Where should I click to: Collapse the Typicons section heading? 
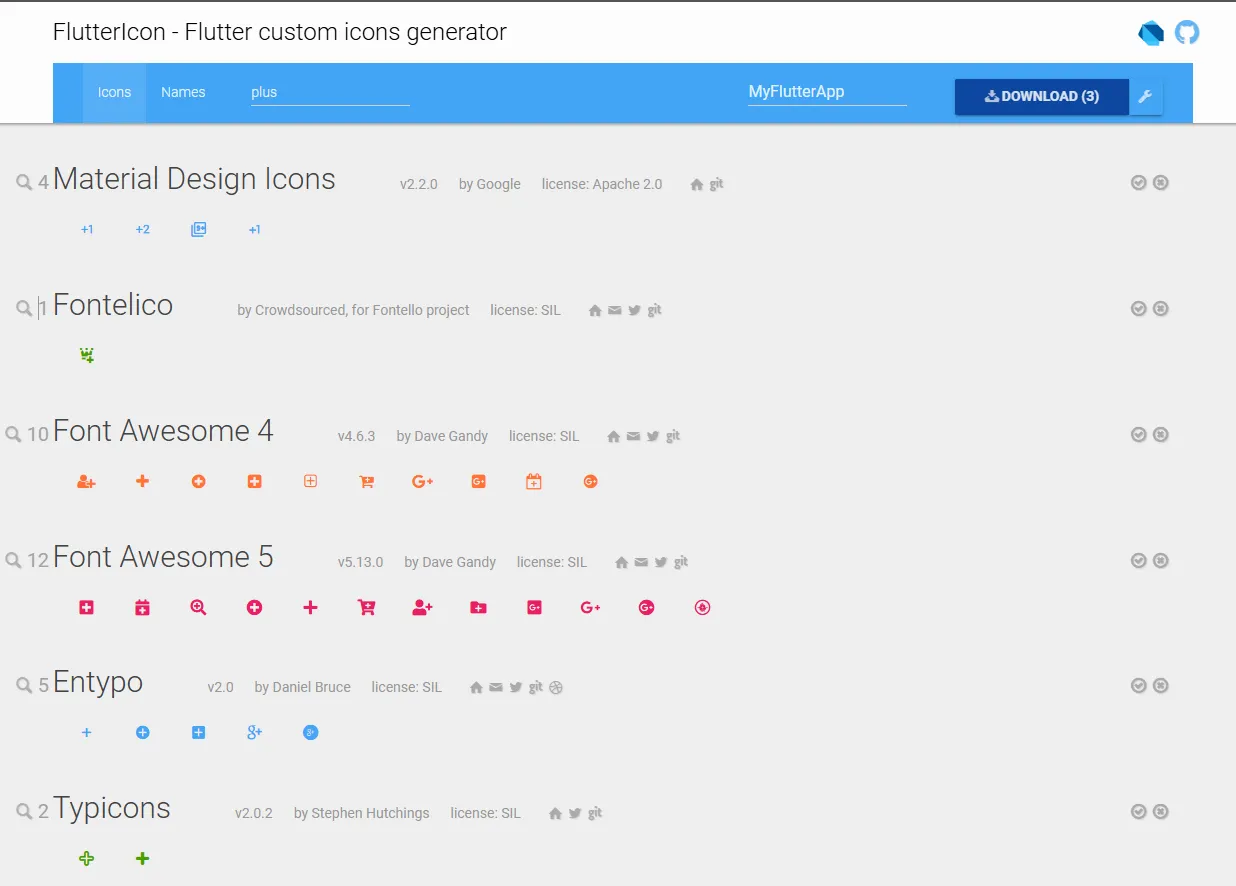pyautogui.click(x=112, y=809)
